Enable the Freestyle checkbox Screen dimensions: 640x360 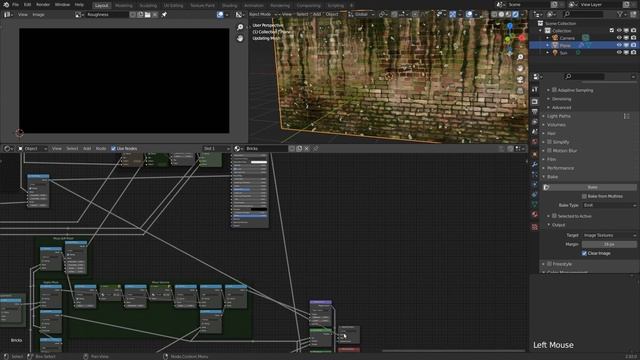click(549, 264)
